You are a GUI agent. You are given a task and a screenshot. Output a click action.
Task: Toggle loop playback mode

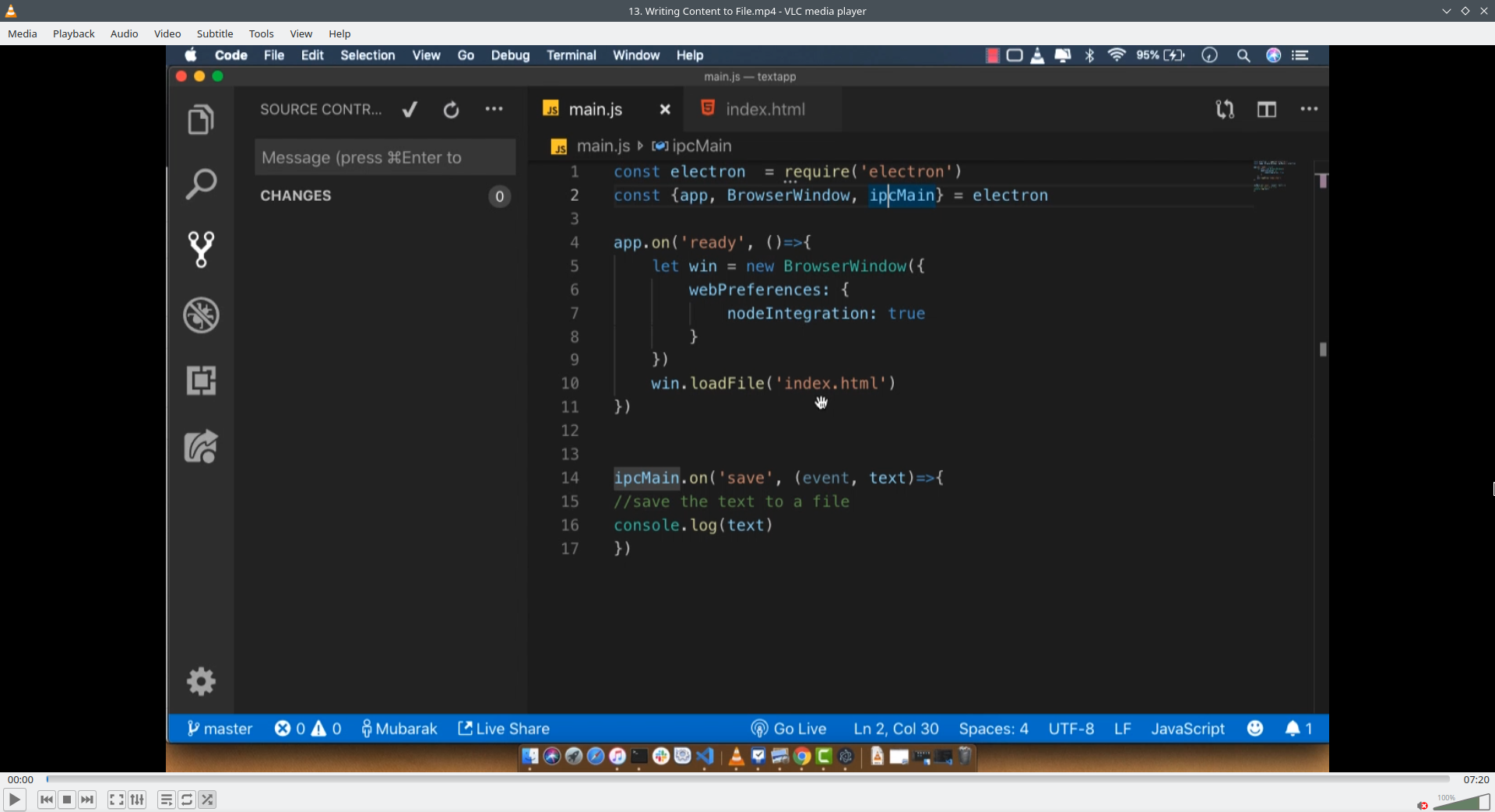point(187,800)
